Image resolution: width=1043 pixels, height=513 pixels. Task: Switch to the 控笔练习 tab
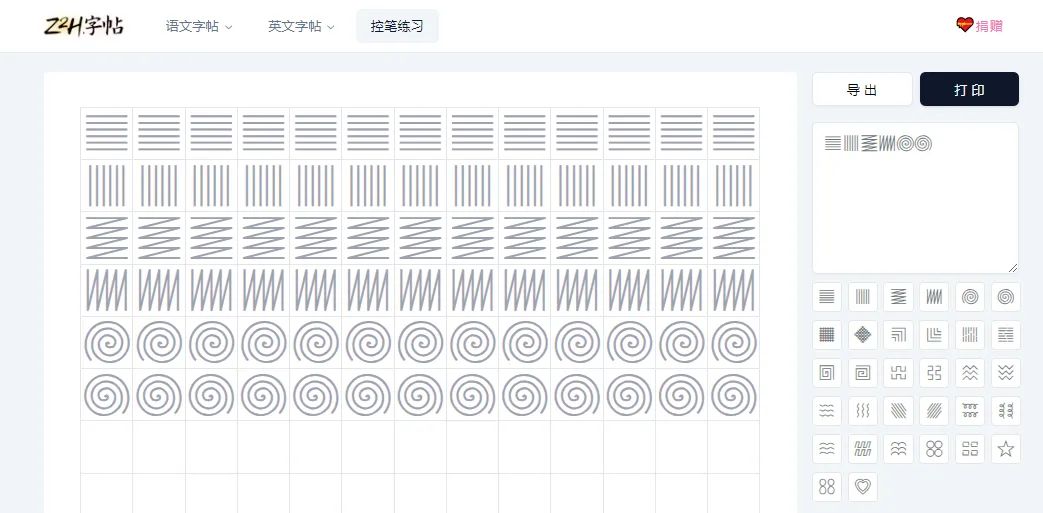[397, 27]
